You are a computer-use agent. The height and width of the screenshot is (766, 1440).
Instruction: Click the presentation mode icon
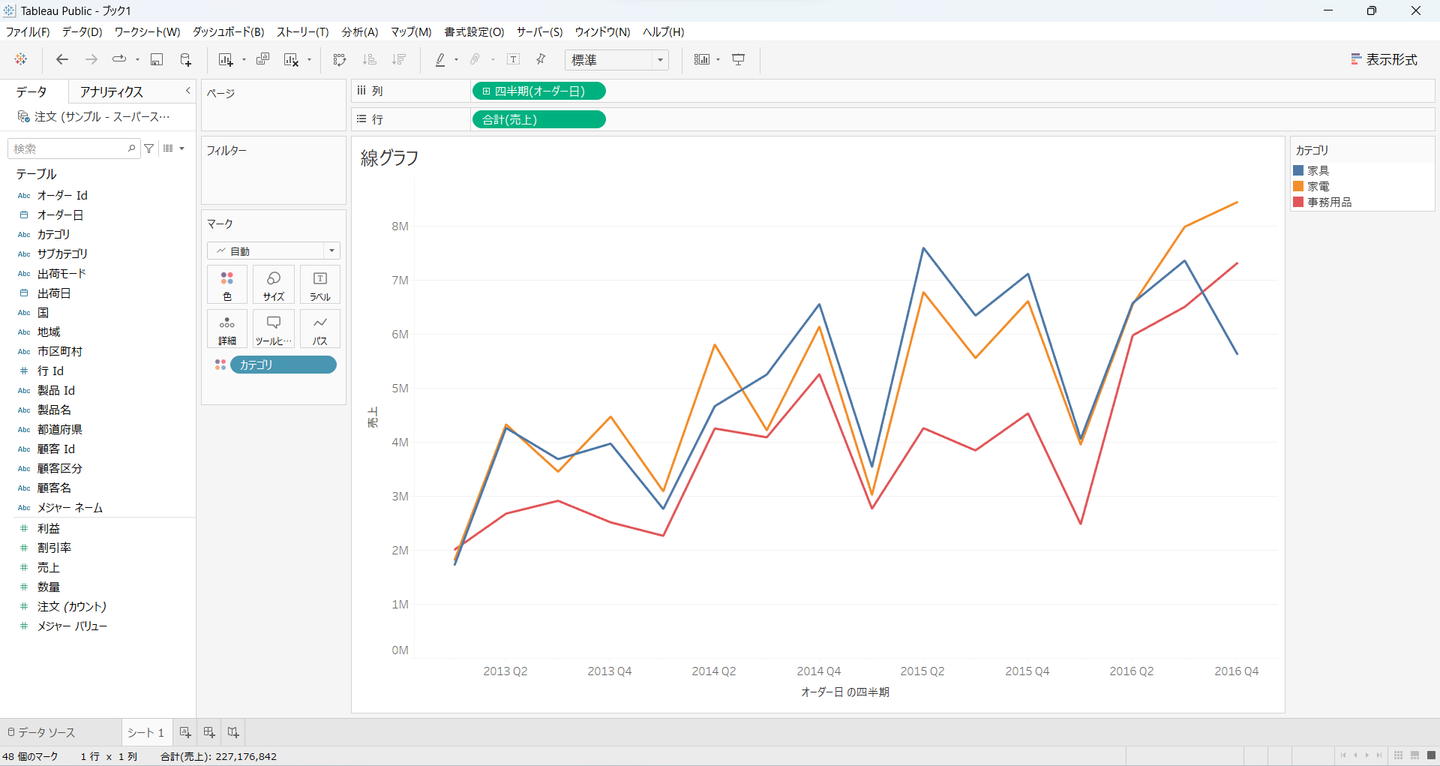pyautogui.click(x=739, y=60)
